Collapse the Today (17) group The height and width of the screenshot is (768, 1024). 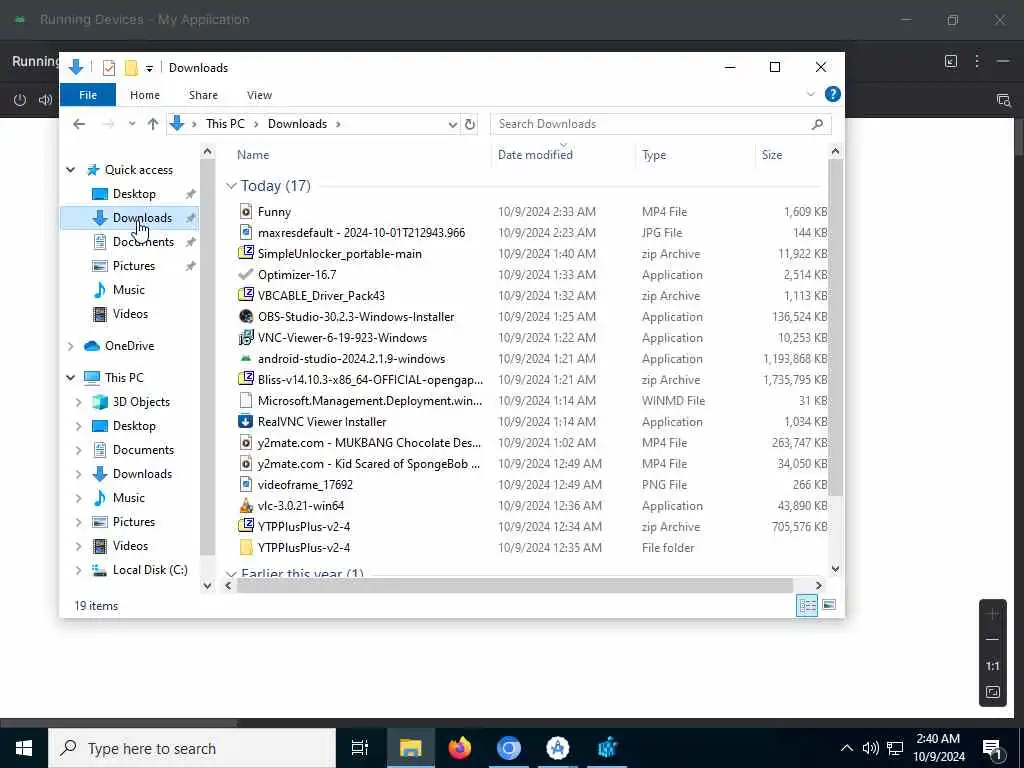231,186
